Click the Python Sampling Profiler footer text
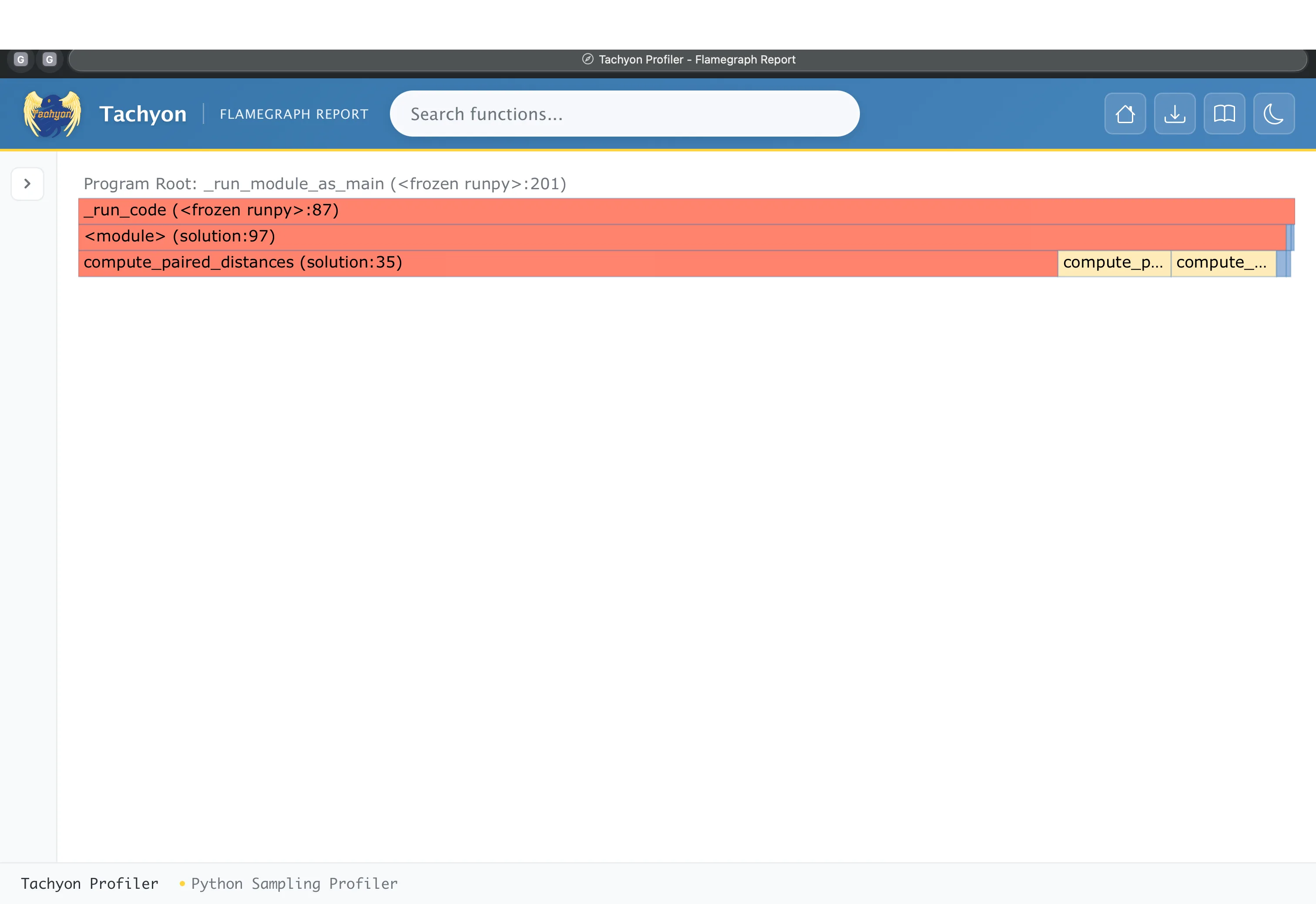The height and width of the screenshot is (904, 1316). tap(294, 884)
